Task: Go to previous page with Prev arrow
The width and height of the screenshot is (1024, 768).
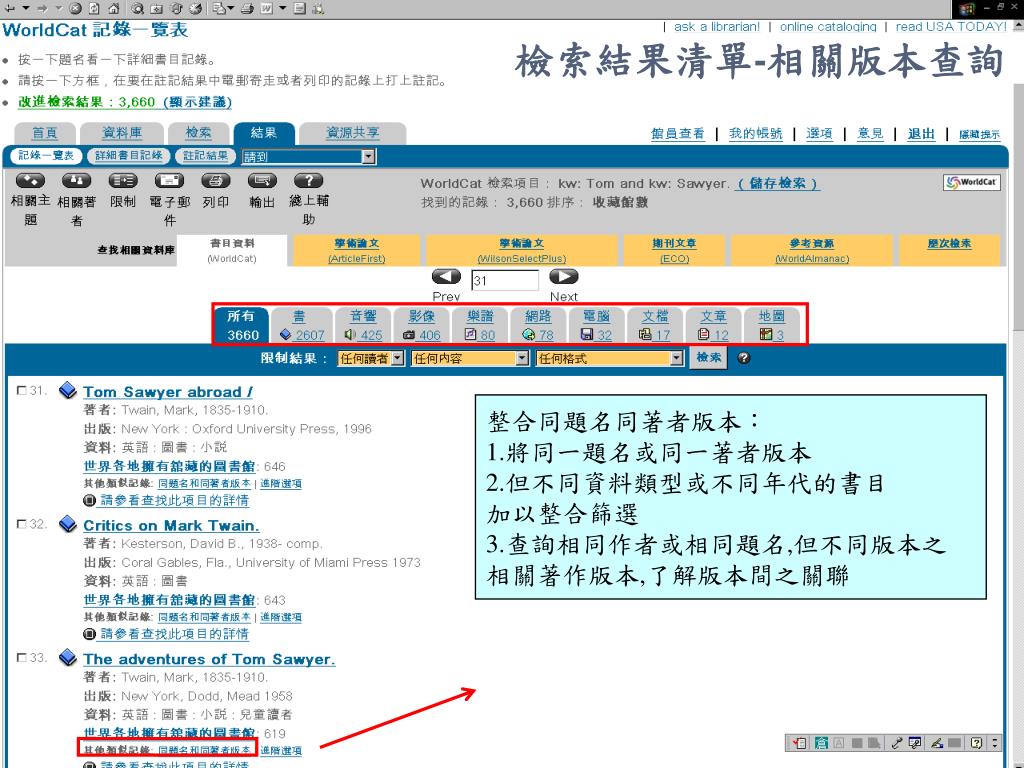Action: (446, 277)
